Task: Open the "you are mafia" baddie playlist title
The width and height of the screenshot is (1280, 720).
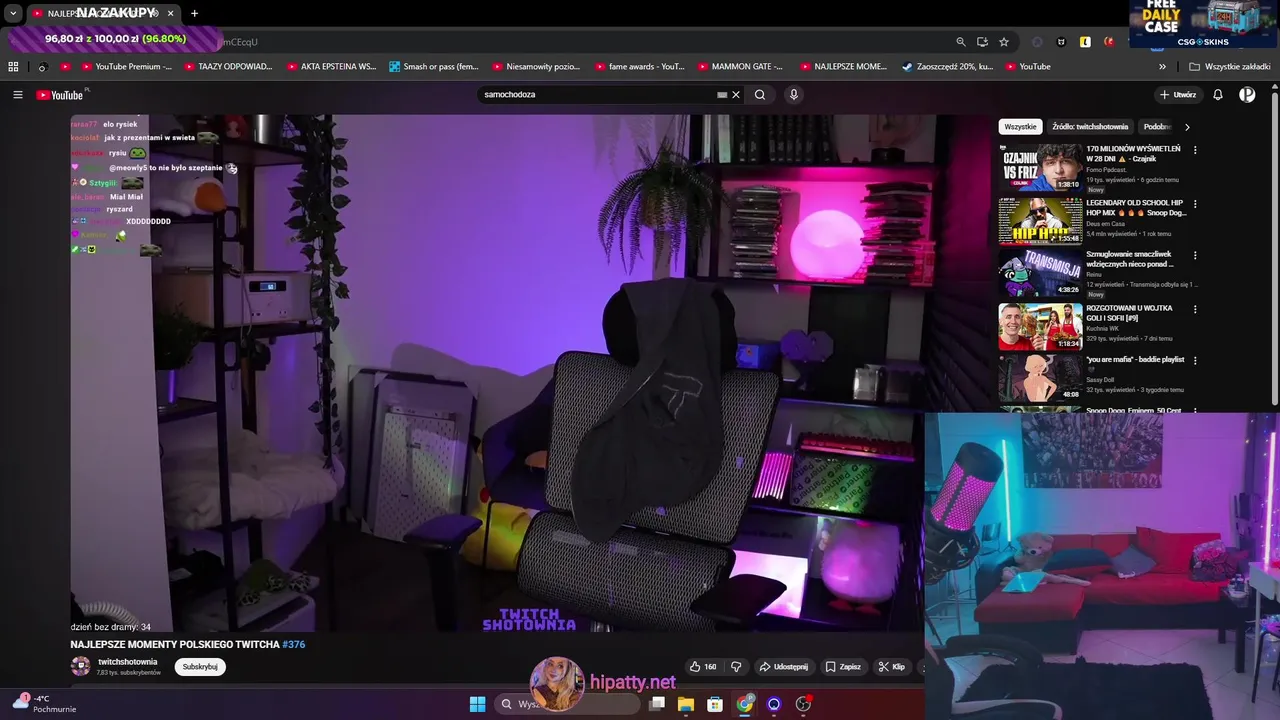Action: (1135, 360)
